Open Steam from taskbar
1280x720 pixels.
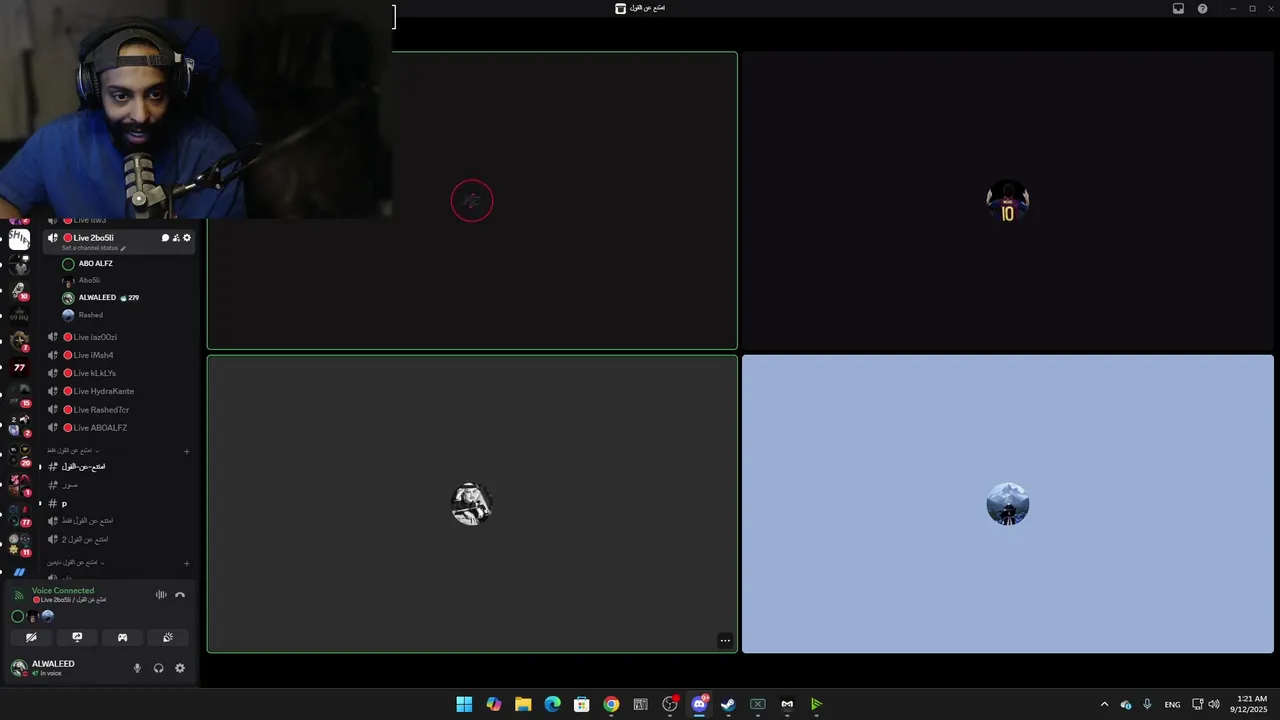click(x=728, y=704)
